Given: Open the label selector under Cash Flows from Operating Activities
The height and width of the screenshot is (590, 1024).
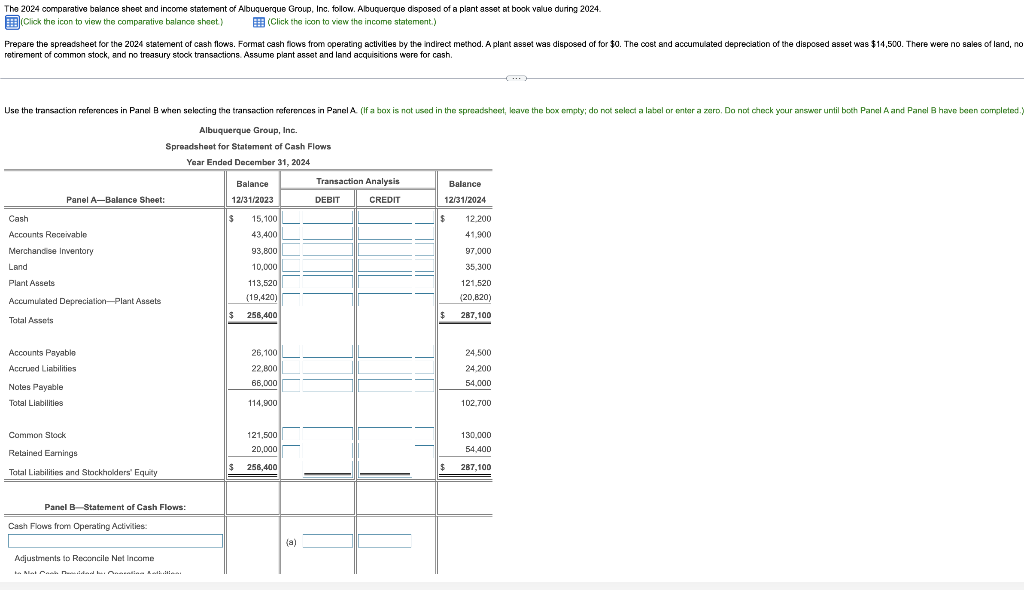Looking at the screenshot, I should click(x=113, y=539).
